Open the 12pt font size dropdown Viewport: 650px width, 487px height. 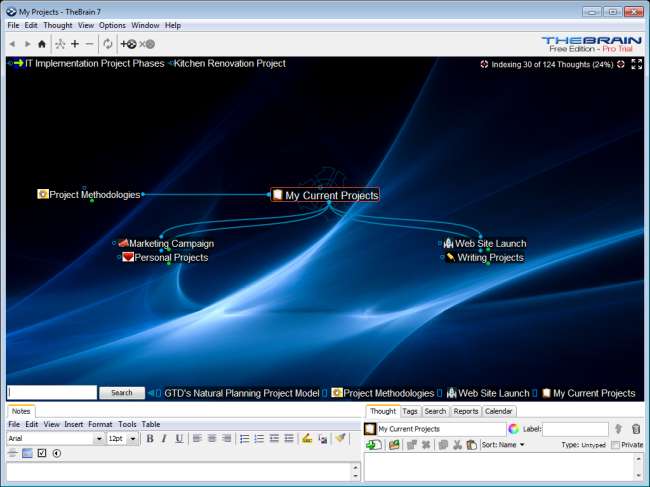click(x=132, y=439)
